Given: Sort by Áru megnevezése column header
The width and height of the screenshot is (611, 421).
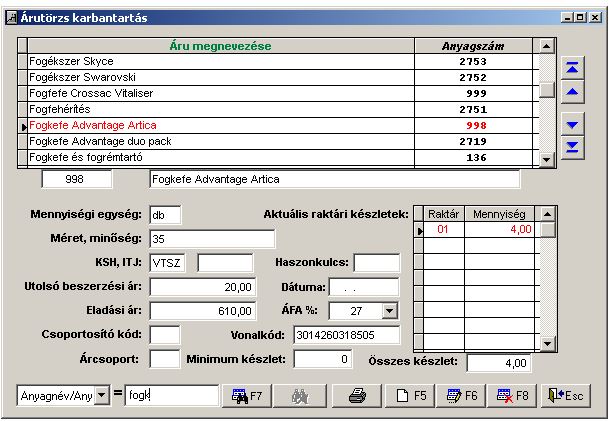Looking at the screenshot, I should 219,46.
